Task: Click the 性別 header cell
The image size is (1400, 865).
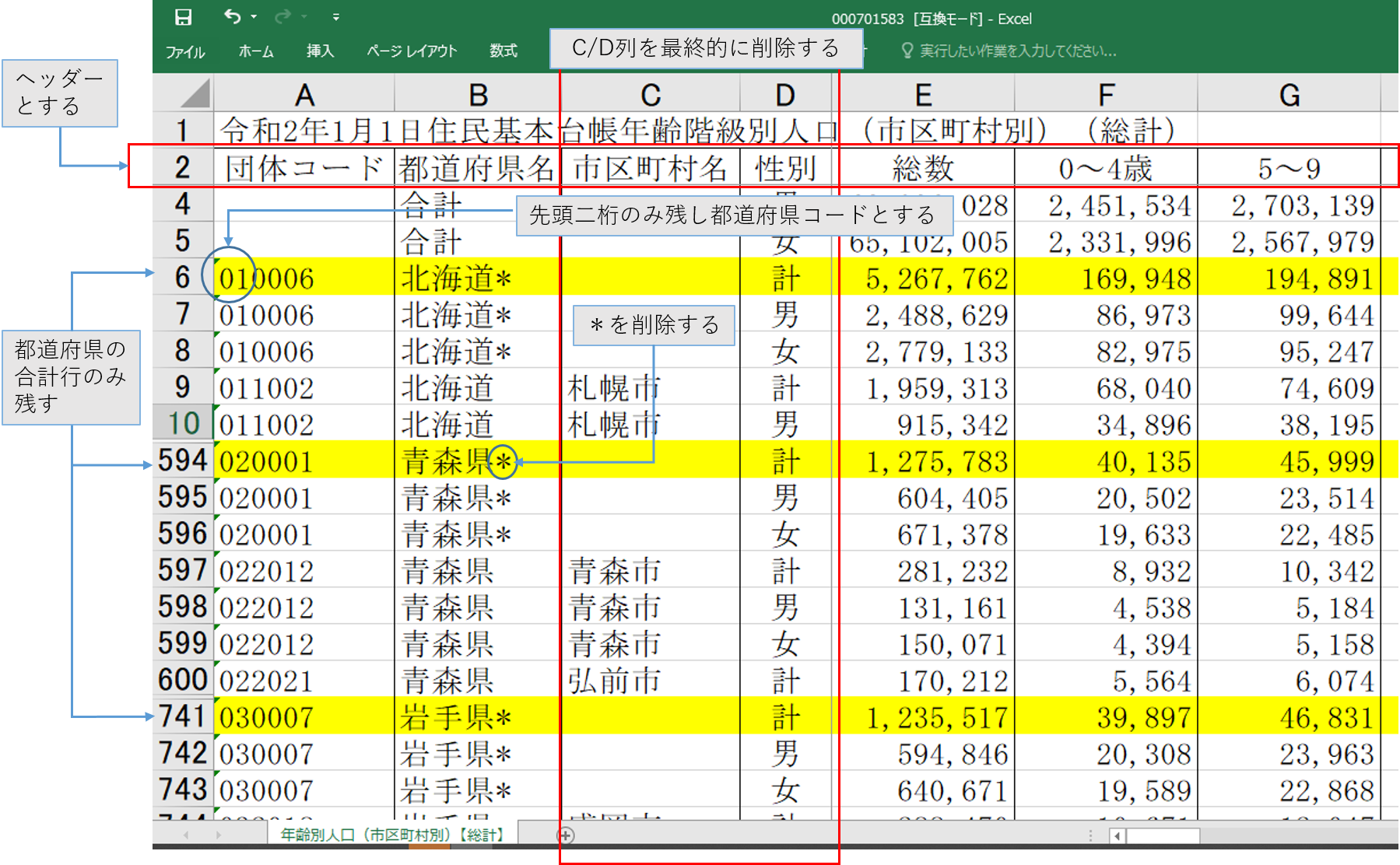Action: tap(785, 168)
